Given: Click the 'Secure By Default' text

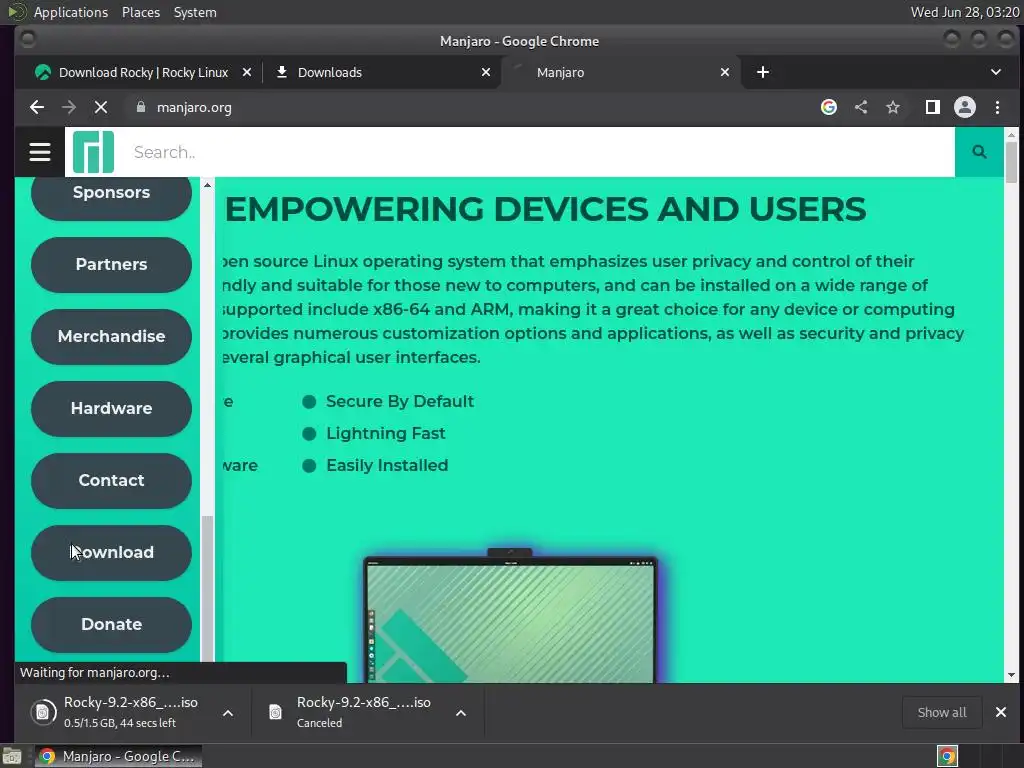Looking at the screenshot, I should pos(400,401).
